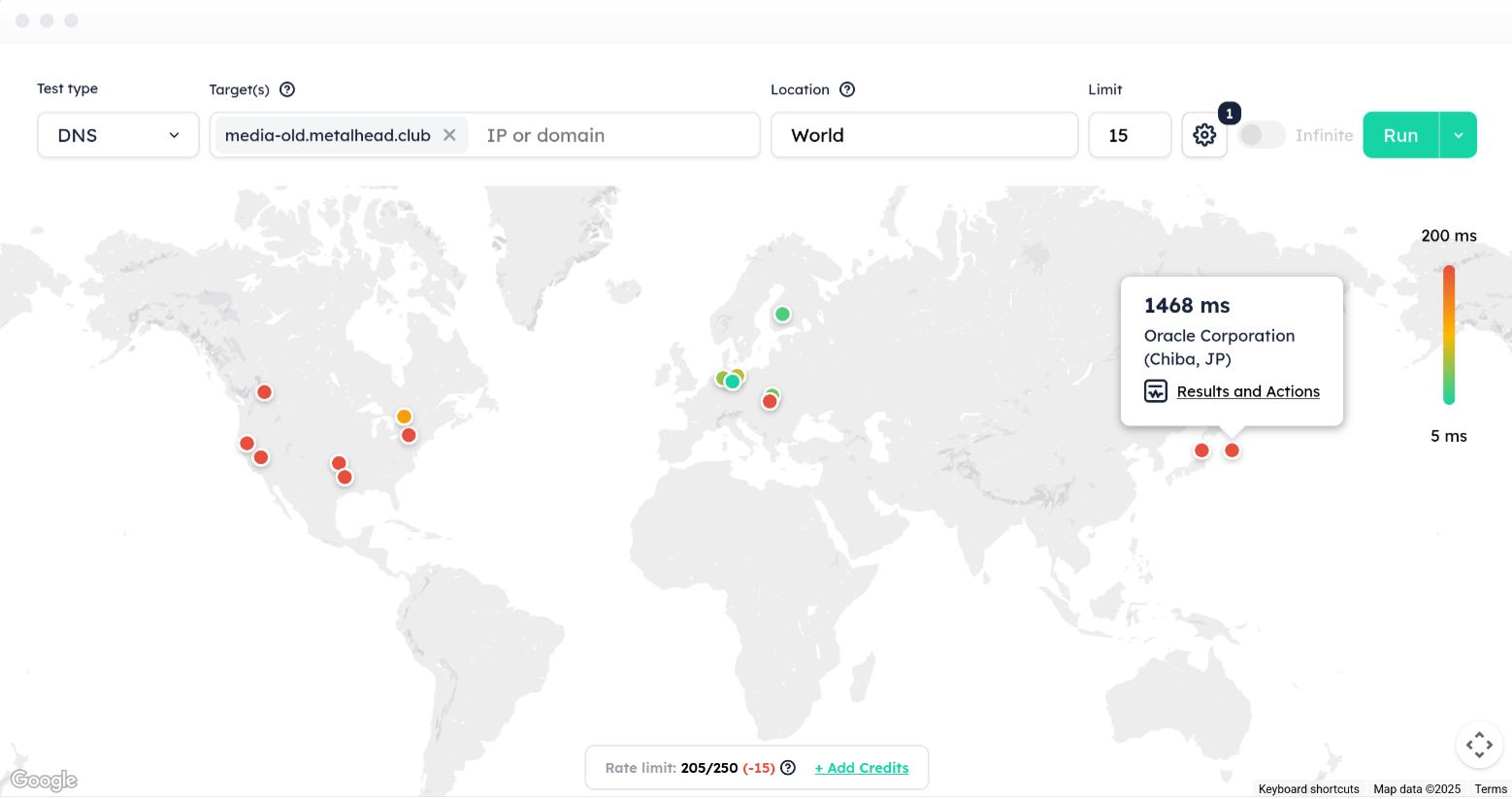Click the Results and Actions pulse icon
The width and height of the screenshot is (1512, 799).
click(x=1155, y=390)
